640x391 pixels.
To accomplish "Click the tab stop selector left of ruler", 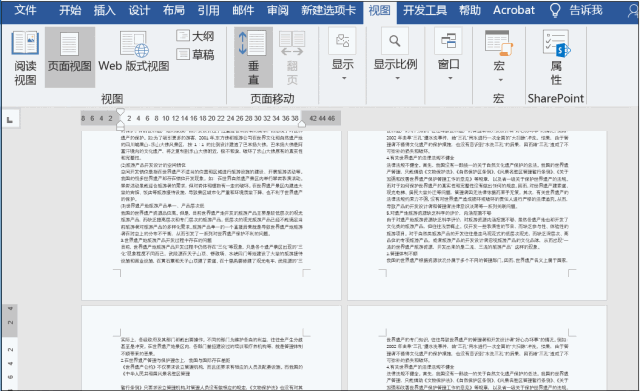I will point(10,120).
